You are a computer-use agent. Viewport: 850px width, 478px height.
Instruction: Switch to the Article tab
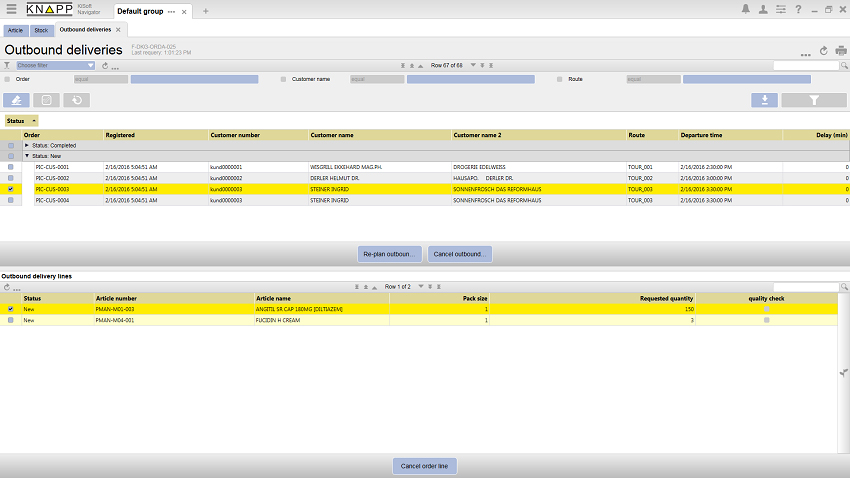(x=16, y=30)
